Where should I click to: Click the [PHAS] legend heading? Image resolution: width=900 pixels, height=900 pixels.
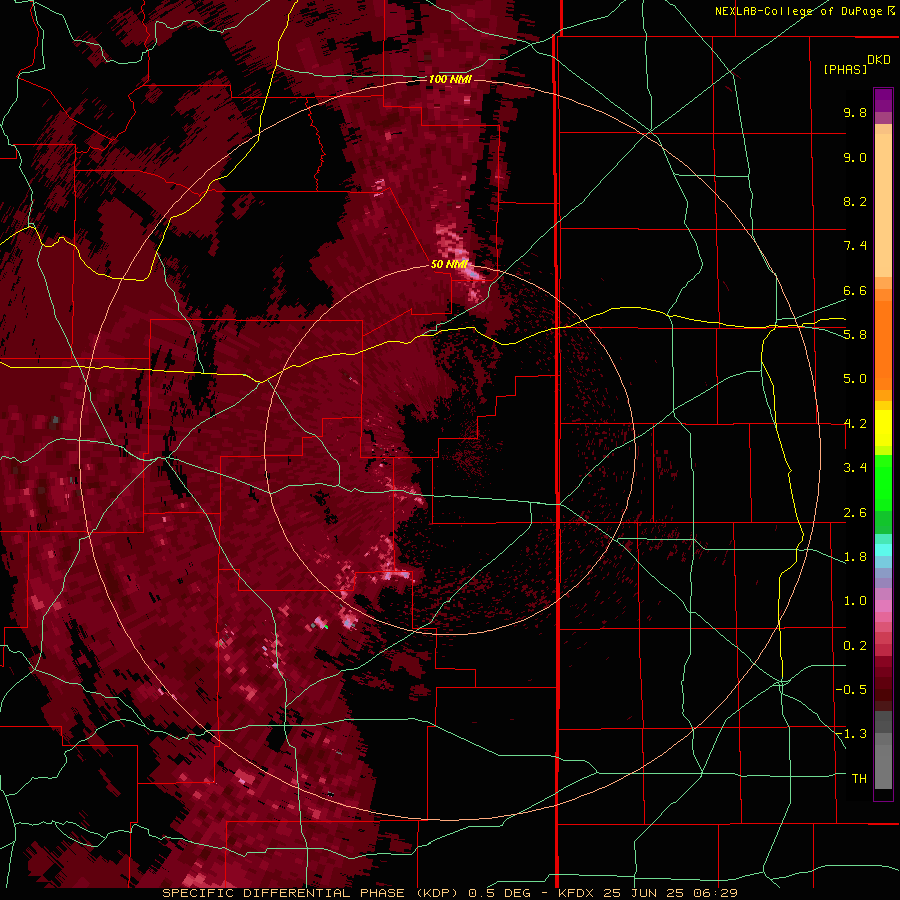[x=845, y=69]
